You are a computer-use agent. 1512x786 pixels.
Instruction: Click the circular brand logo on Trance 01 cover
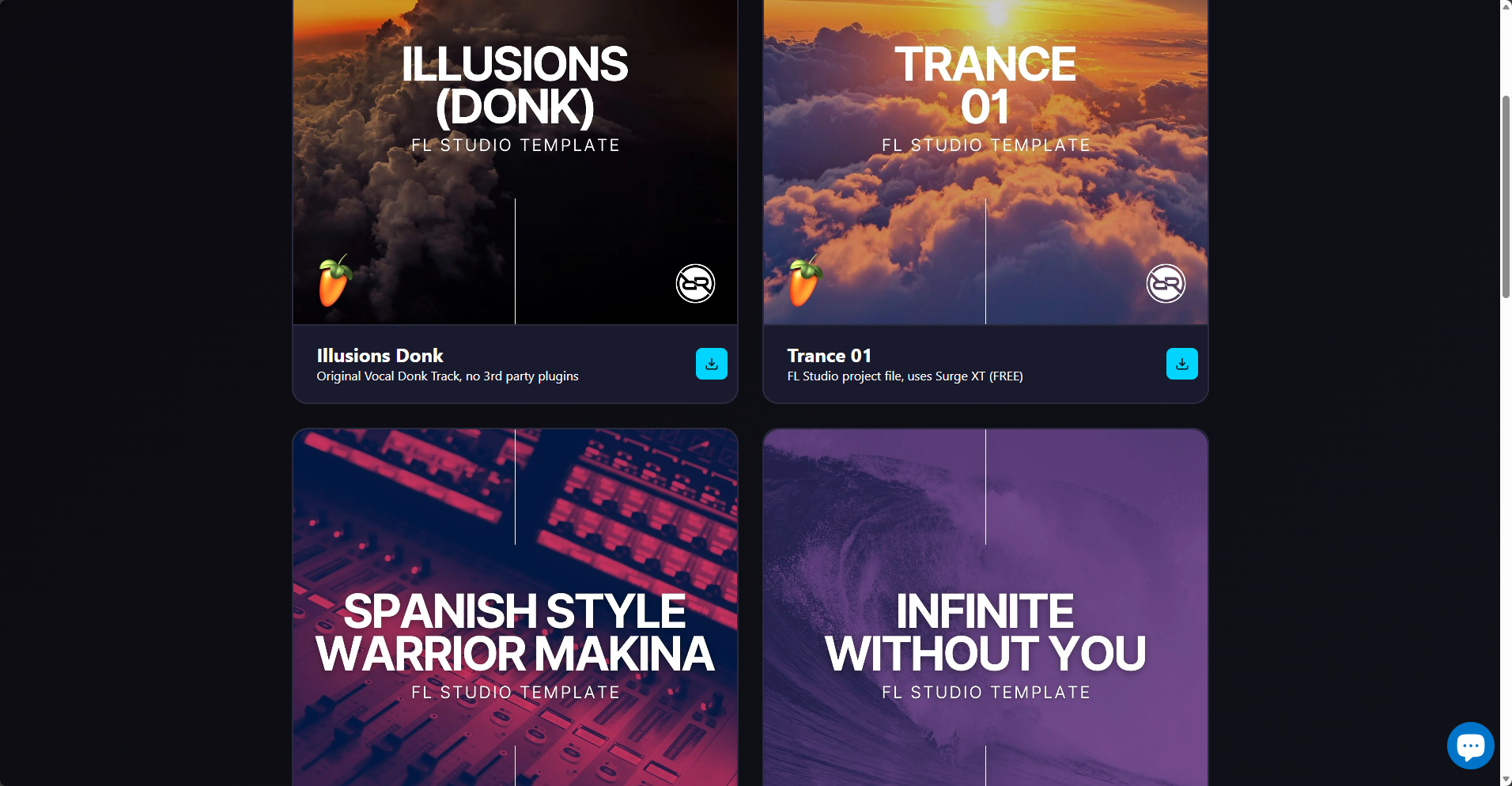1166,283
